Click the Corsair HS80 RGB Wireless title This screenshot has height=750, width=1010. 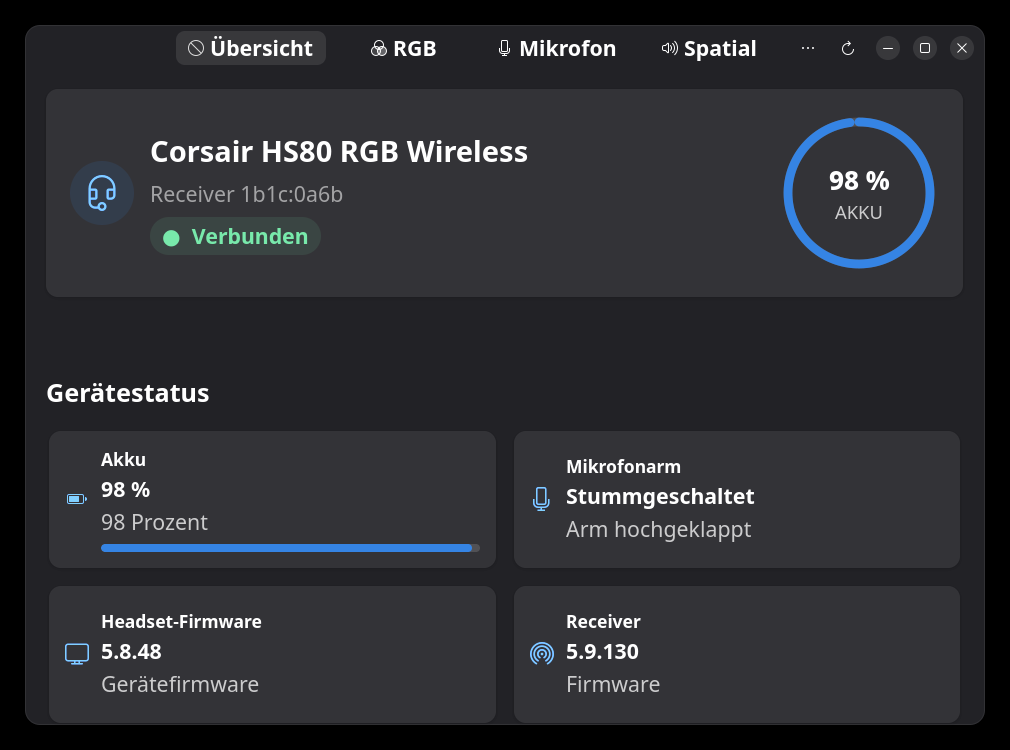click(x=339, y=152)
